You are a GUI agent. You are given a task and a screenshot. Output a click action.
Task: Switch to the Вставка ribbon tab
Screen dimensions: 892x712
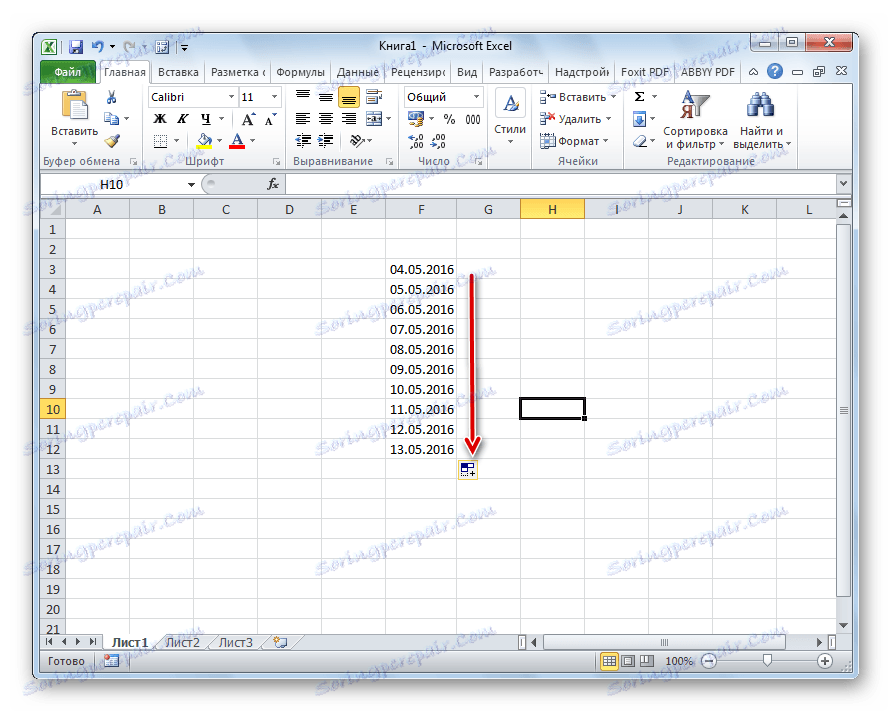pyautogui.click(x=177, y=71)
